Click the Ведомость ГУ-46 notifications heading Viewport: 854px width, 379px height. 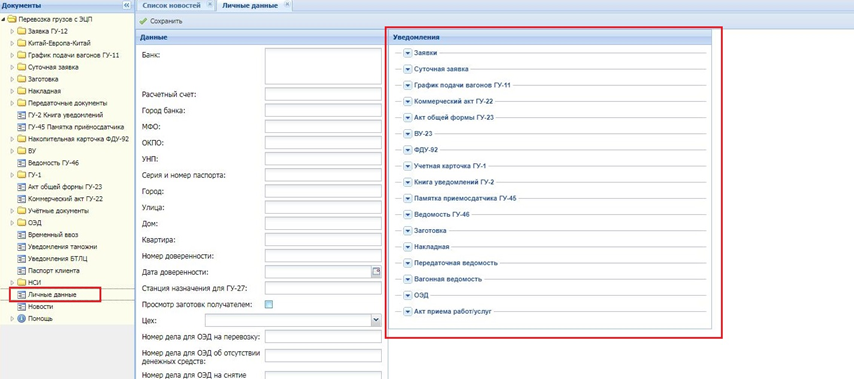[442, 215]
